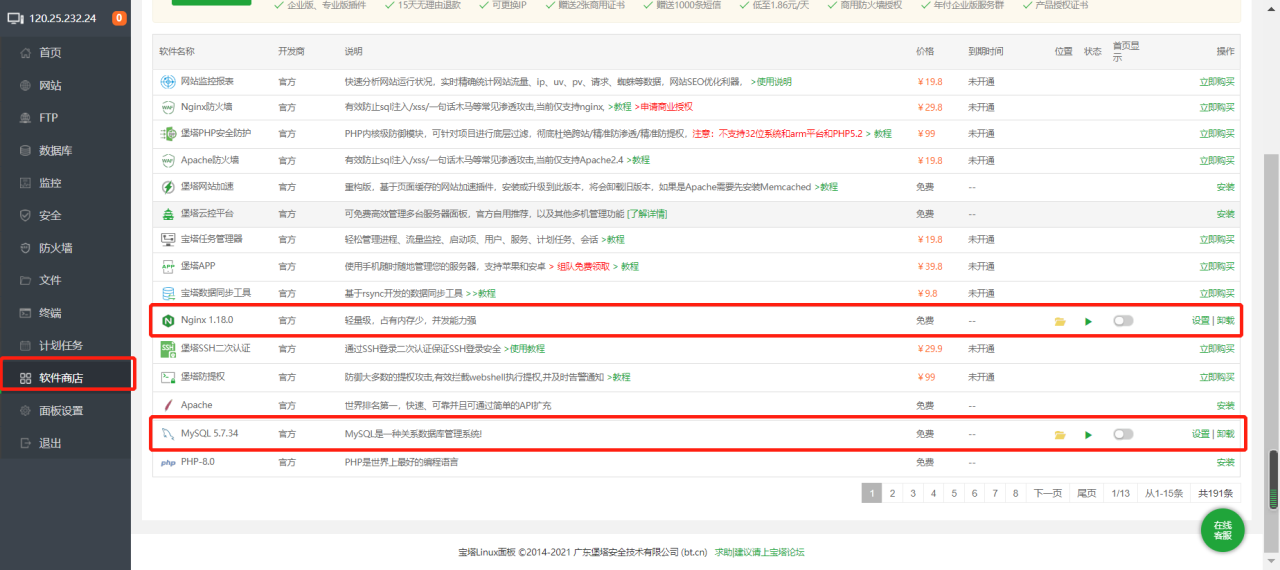The width and height of the screenshot is (1280, 570).
Task: Open the Nginx install folder icon
Action: click(x=1060, y=321)
